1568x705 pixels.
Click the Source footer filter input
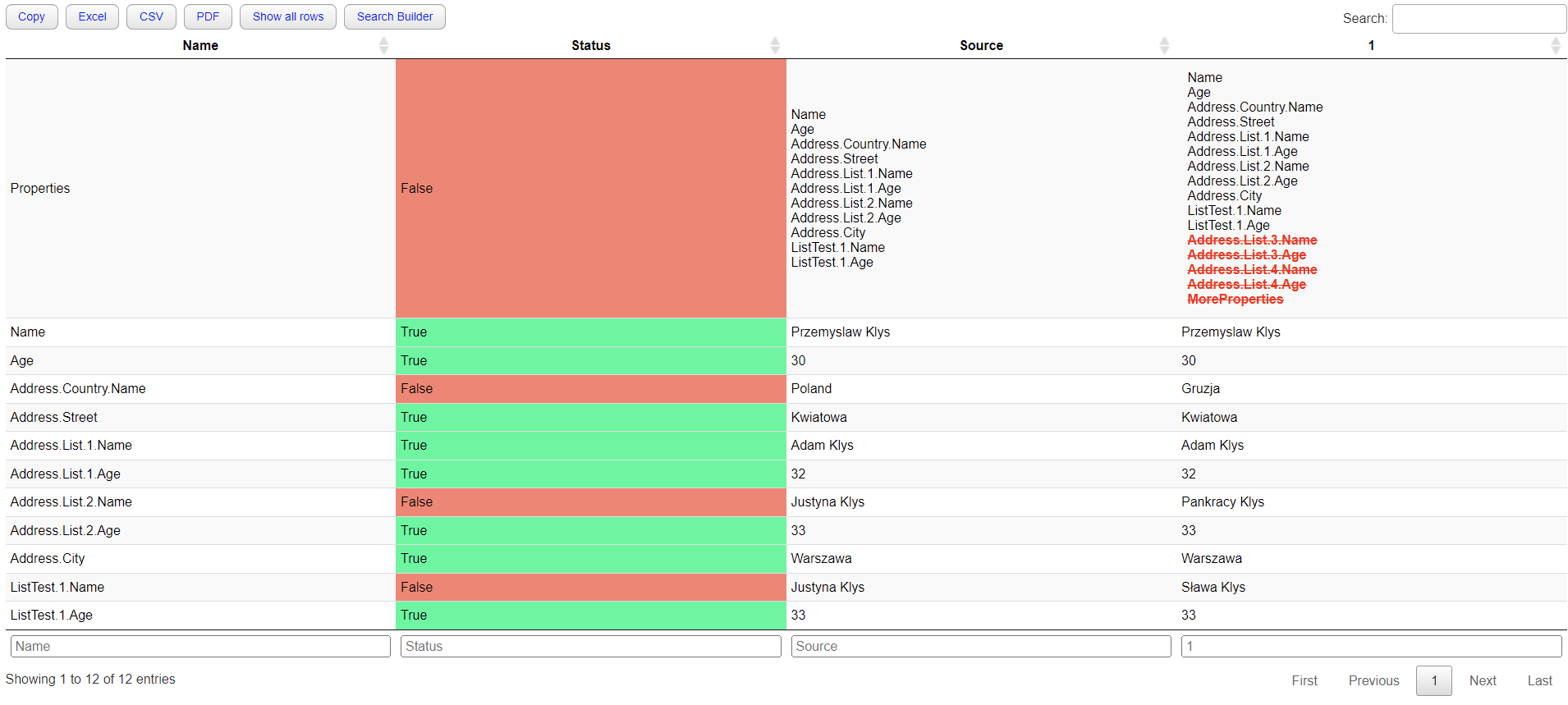click(x=980, y=647)
